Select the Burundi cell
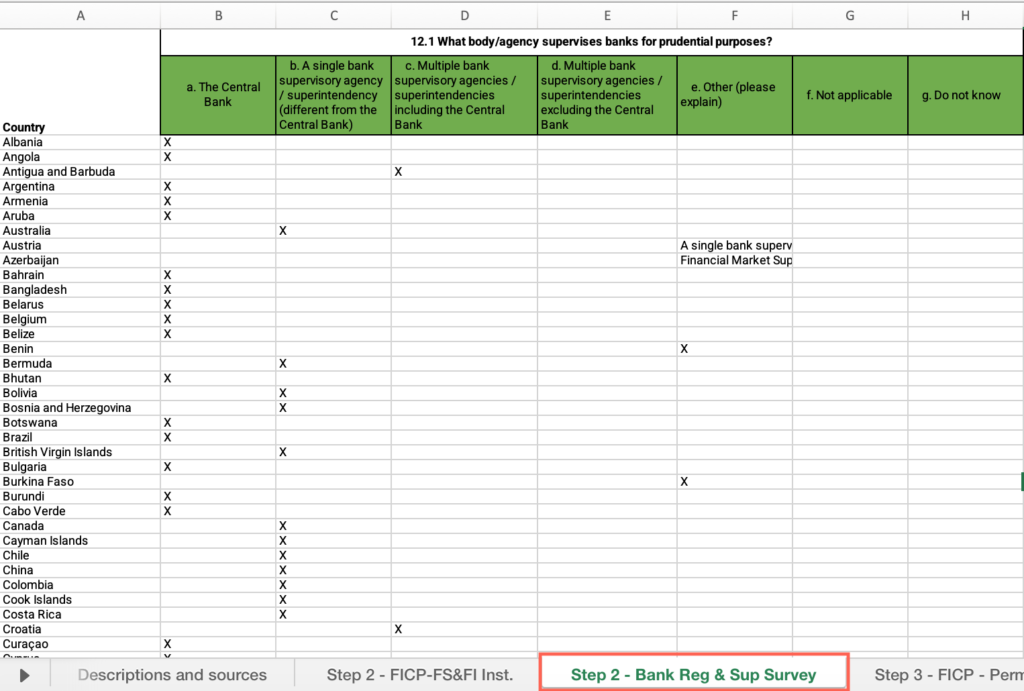 pyautogui.click(x=80, y=496)
